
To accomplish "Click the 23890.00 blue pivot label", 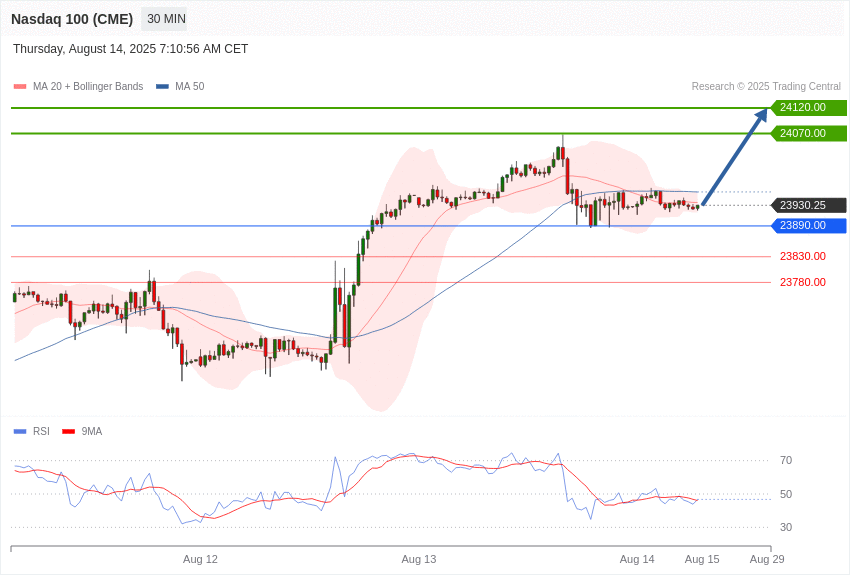I will (x=808, y=225).
